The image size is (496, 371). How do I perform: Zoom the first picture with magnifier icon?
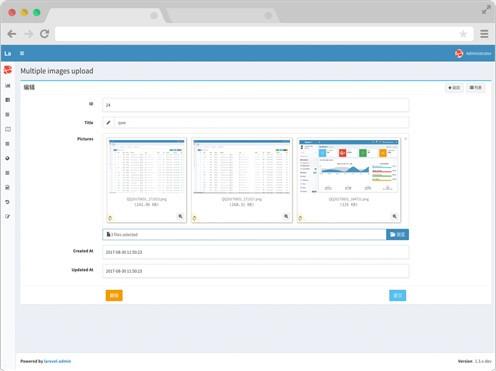[180, 216]
